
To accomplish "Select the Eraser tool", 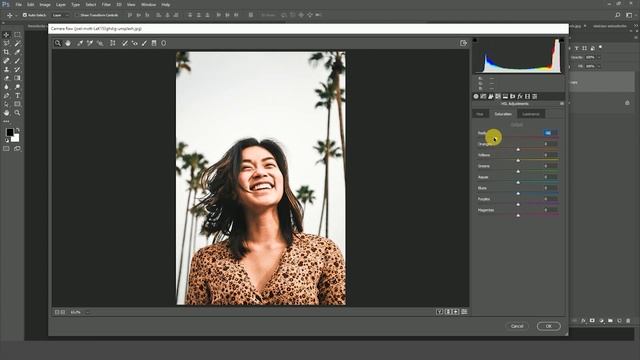I will 7,78.
